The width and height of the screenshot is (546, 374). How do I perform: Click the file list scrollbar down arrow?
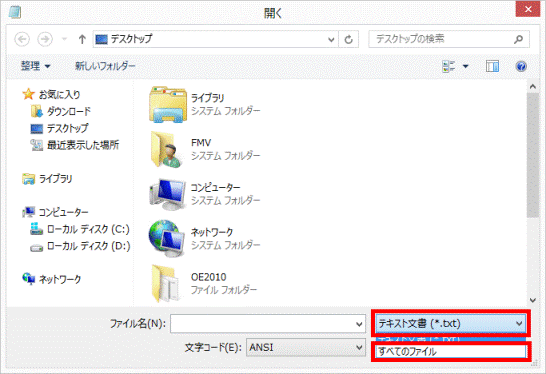click(532, 300)
